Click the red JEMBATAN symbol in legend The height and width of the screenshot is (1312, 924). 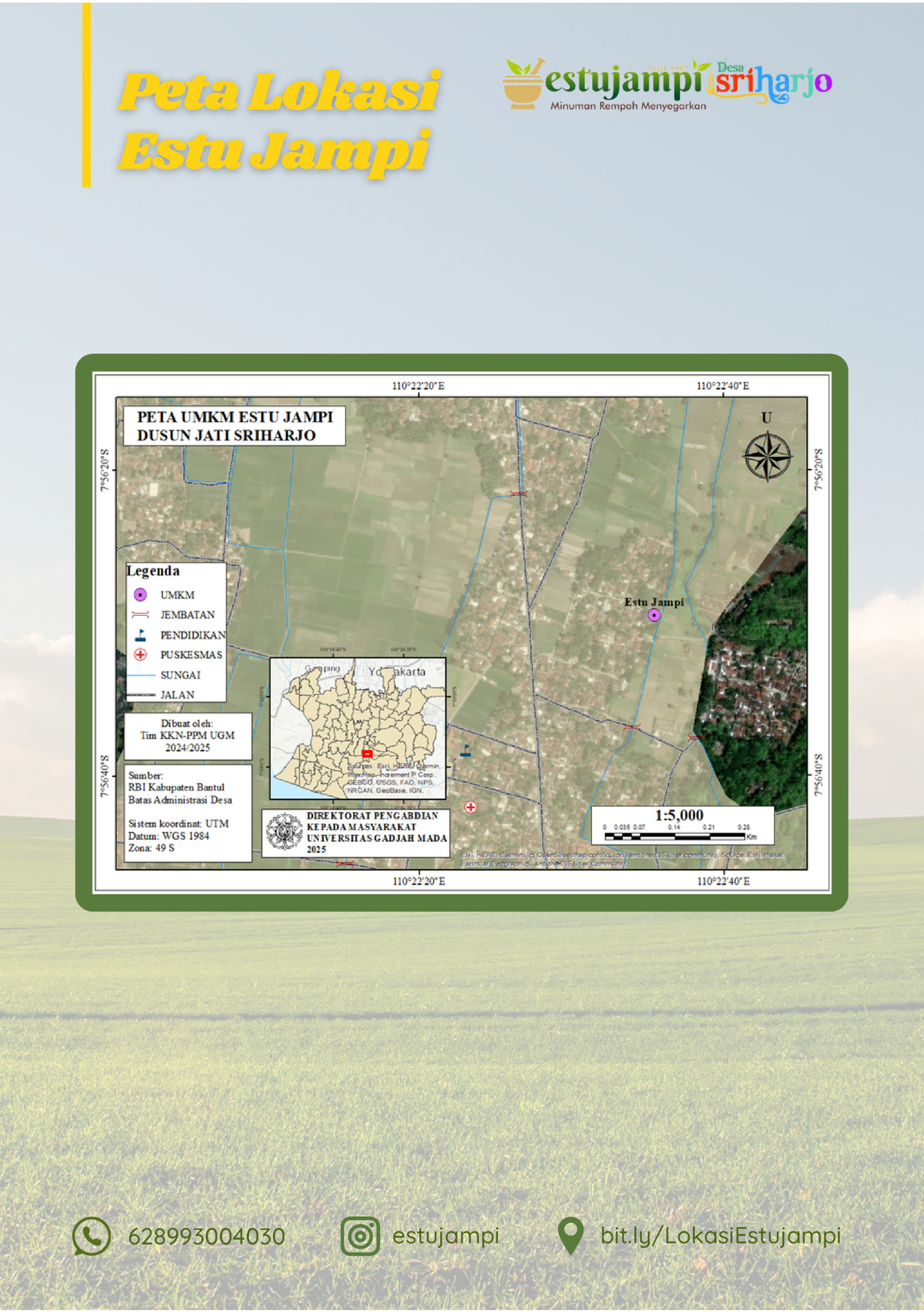point(140,615)
